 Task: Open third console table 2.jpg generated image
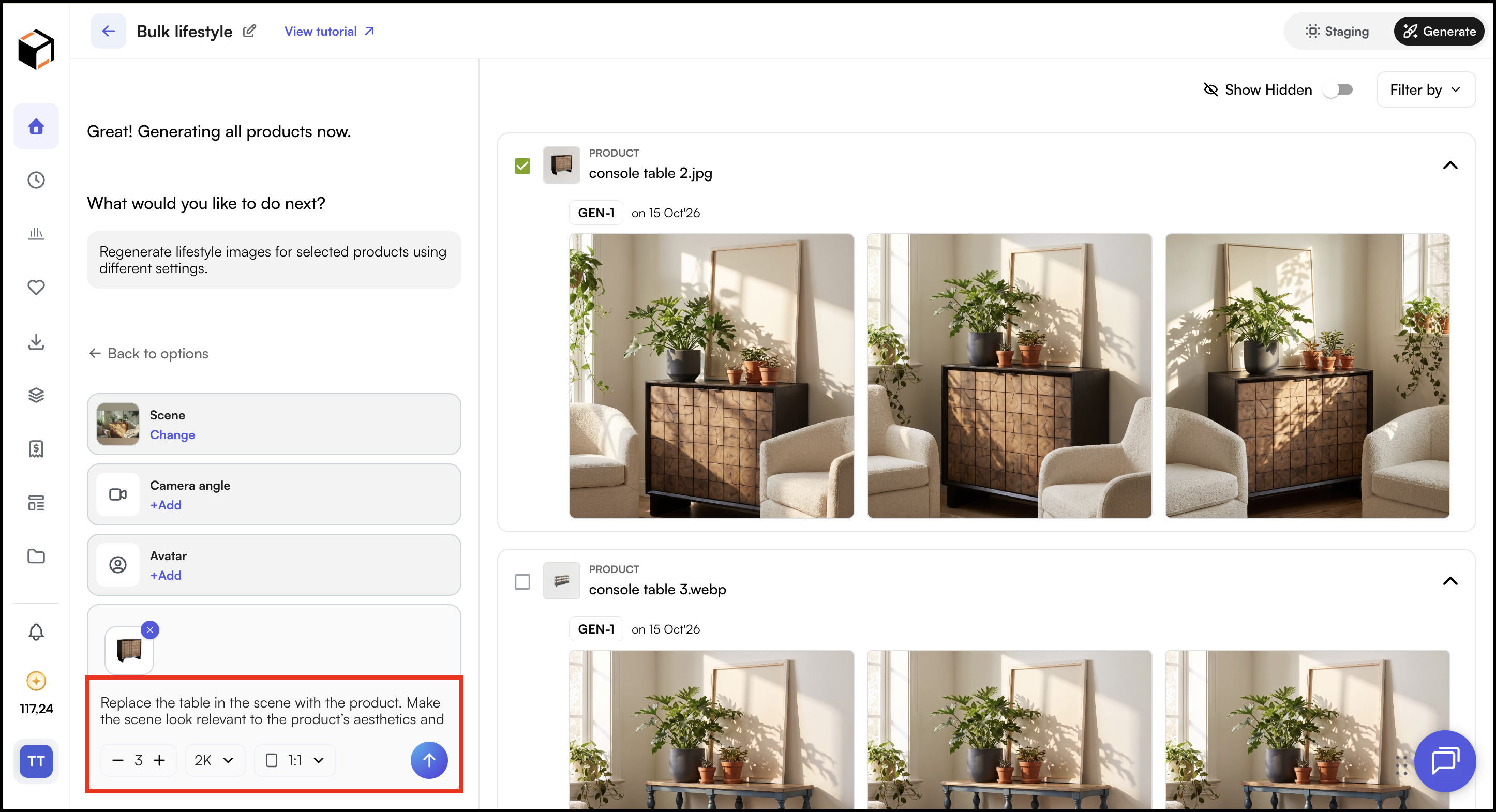1307,376
